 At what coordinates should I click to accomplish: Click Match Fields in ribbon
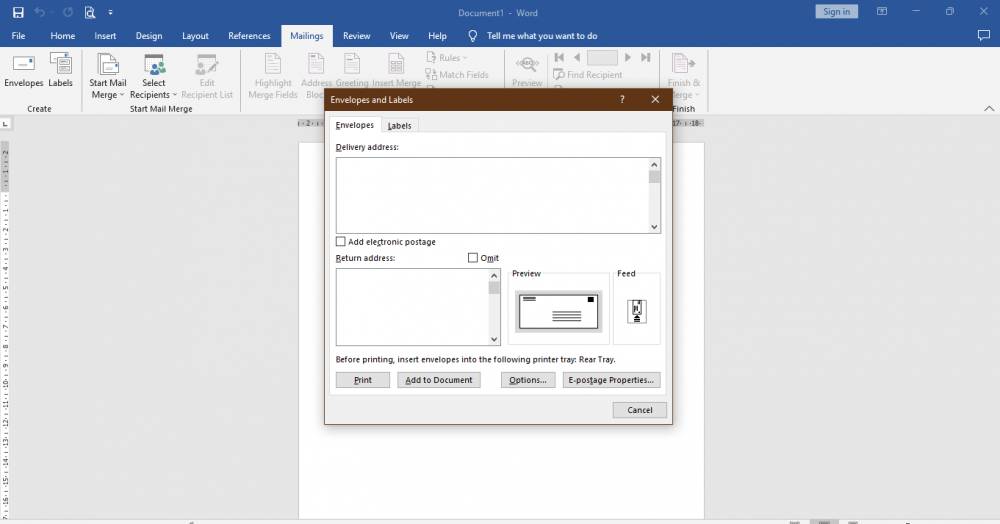point(457,75)
